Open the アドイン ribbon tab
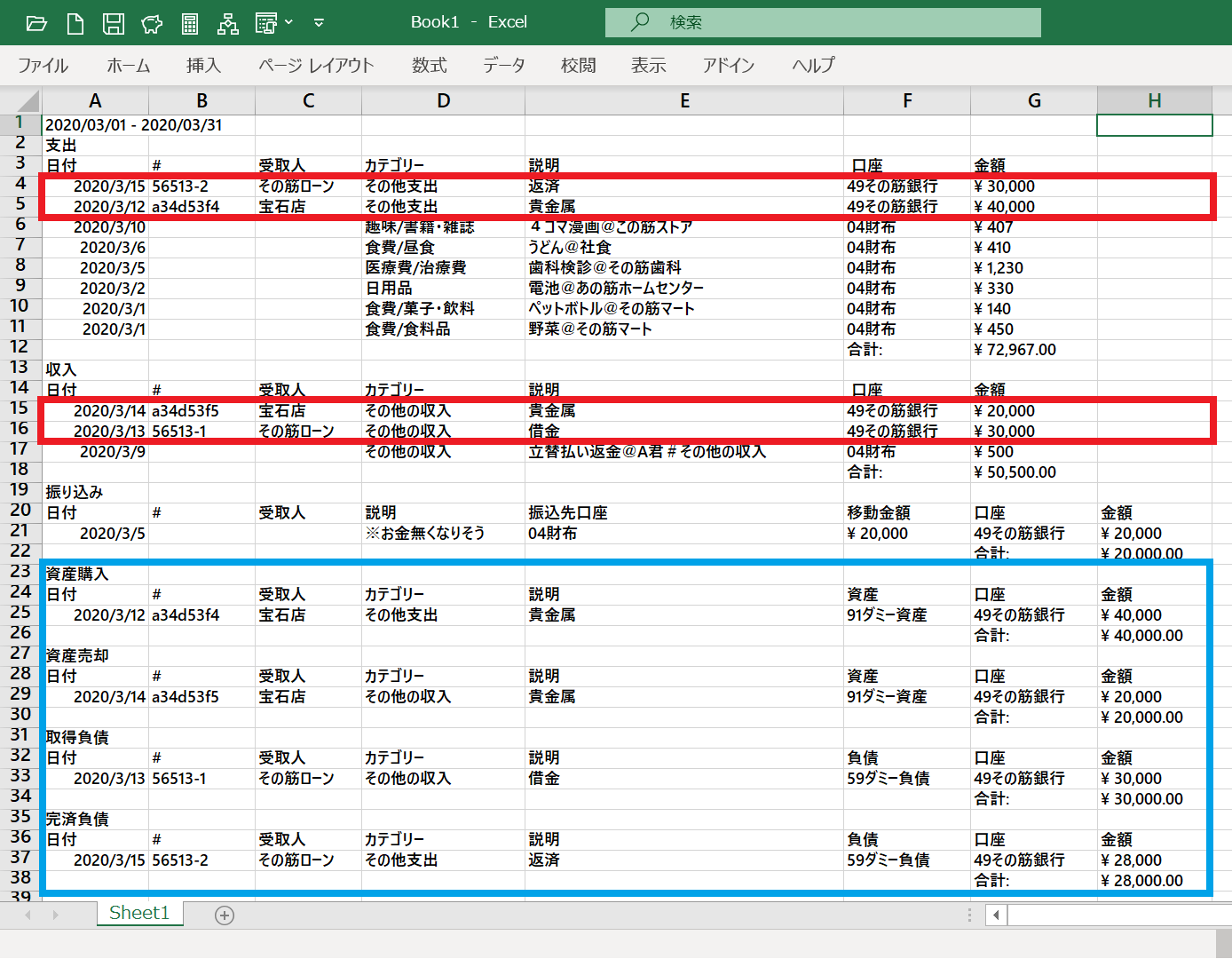 (x=729, y=65)
